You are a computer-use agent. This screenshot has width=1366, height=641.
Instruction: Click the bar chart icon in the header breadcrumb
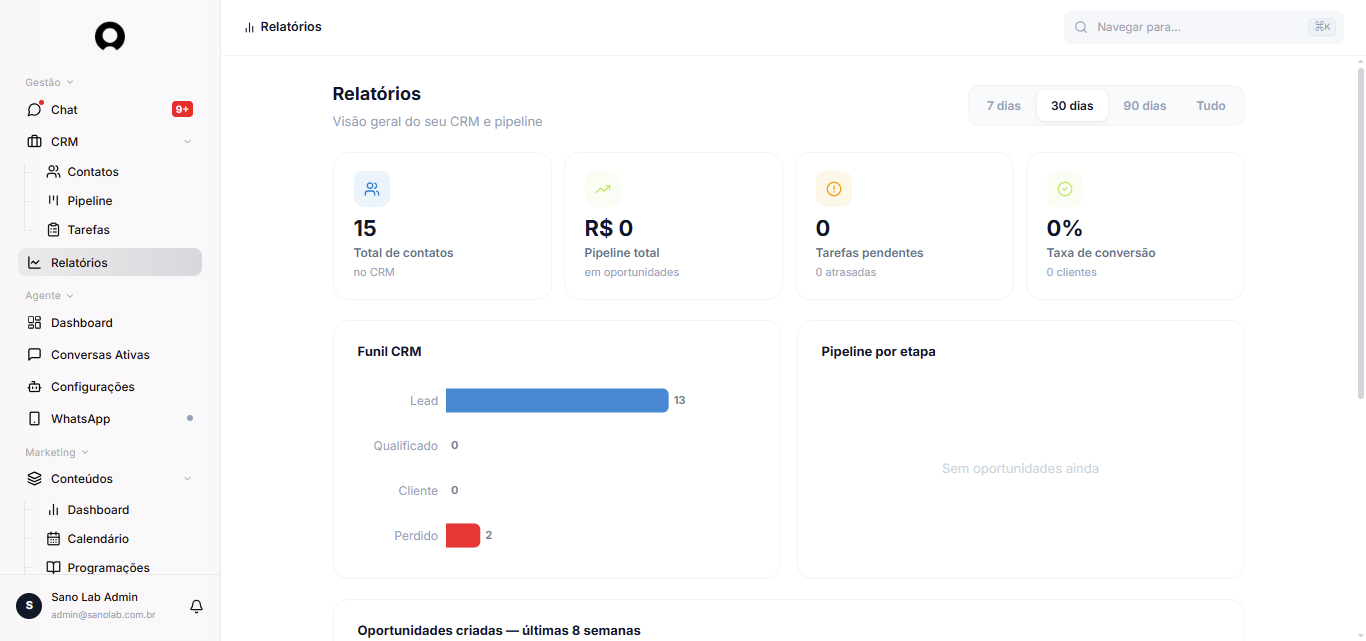(x=249, y=27)
